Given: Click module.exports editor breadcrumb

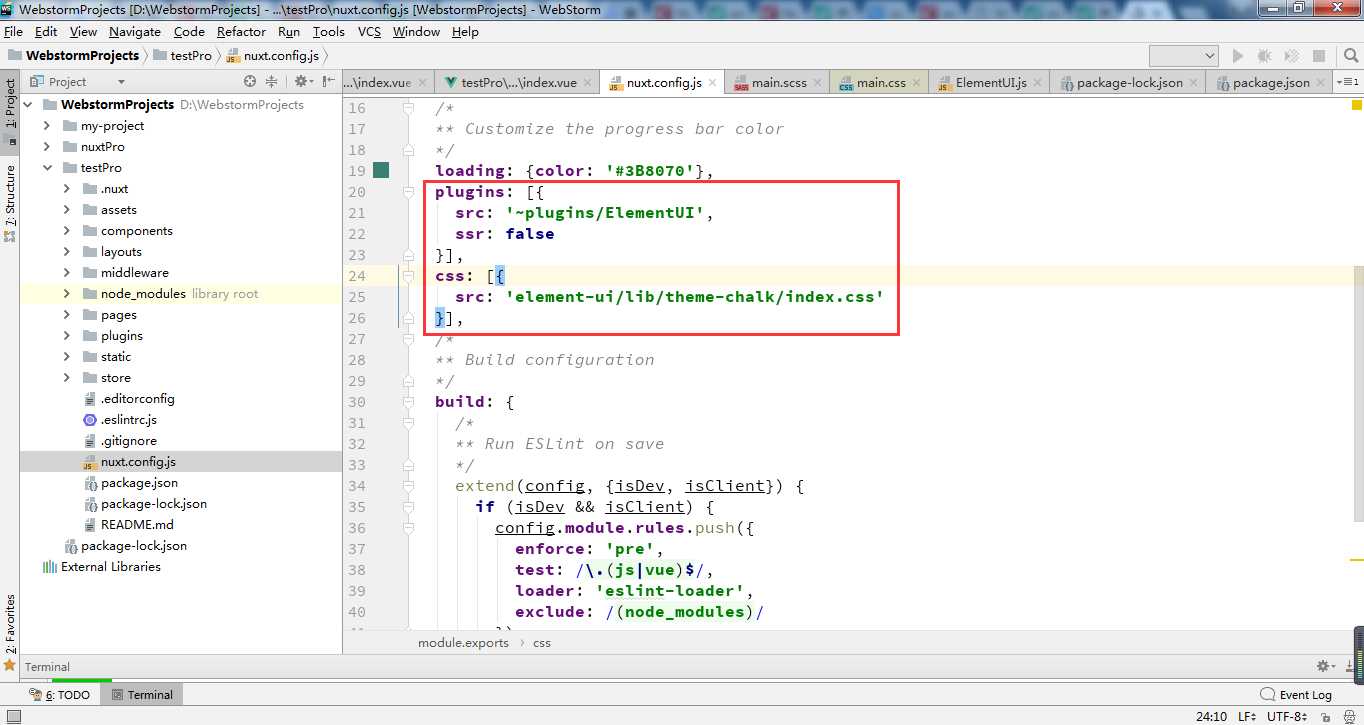Looking at the screenshot, I should (x=463, y=643).
